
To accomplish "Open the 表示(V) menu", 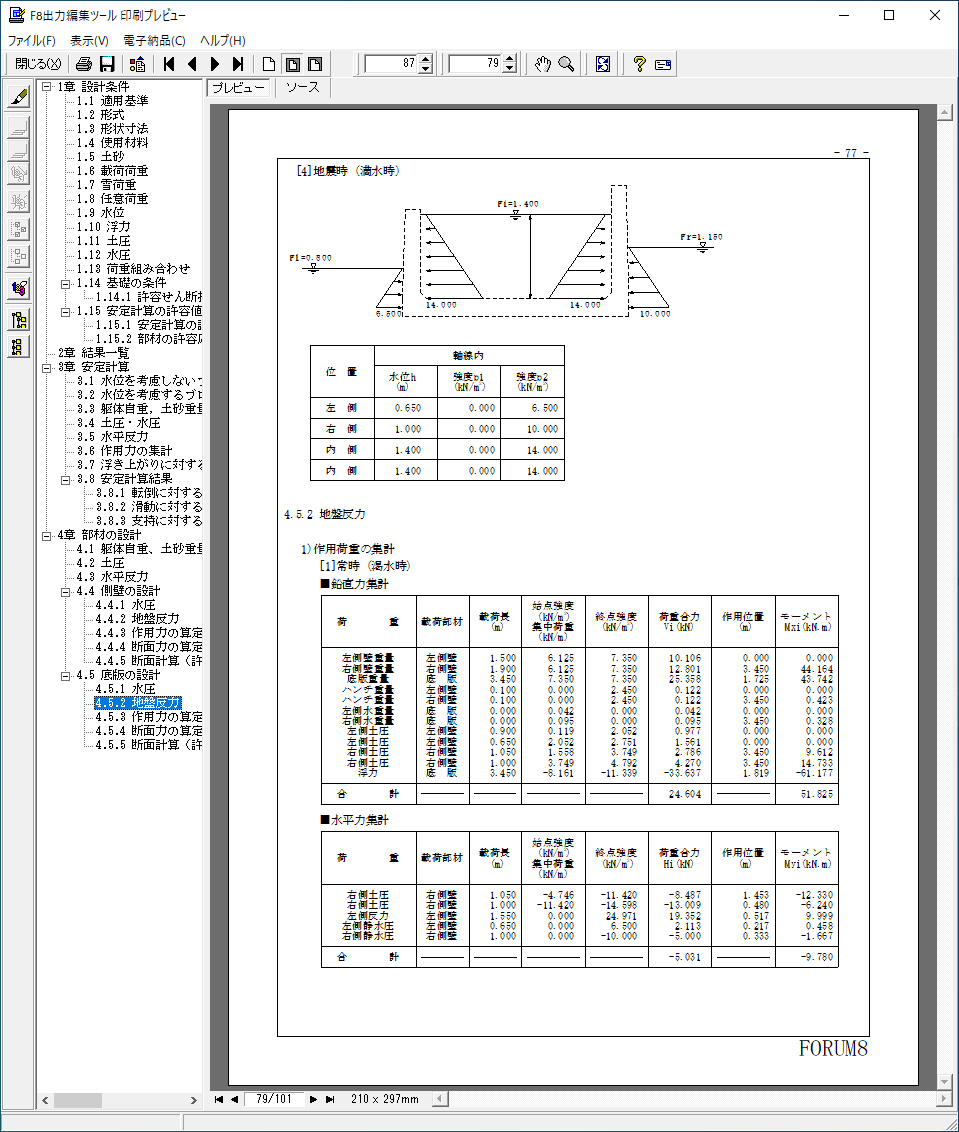I will pyautogui.click(x=89, y=40).
